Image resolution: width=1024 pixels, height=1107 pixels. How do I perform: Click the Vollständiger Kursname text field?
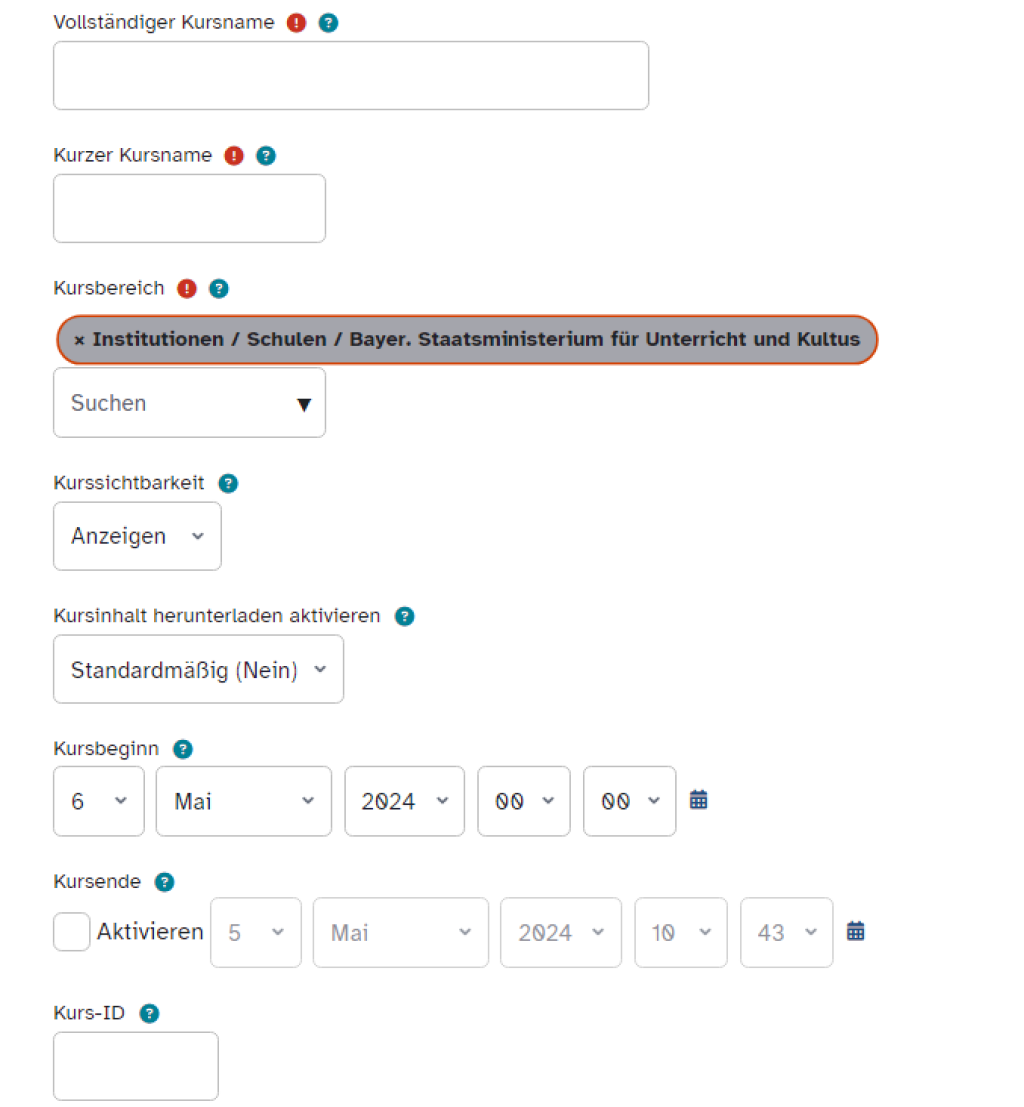click(x=350, y=76)
